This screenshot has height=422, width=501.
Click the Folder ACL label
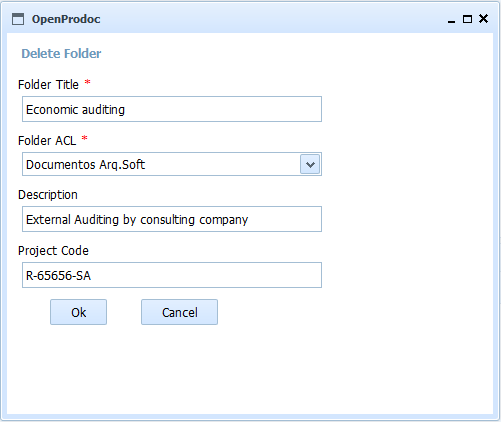[47, 141]
